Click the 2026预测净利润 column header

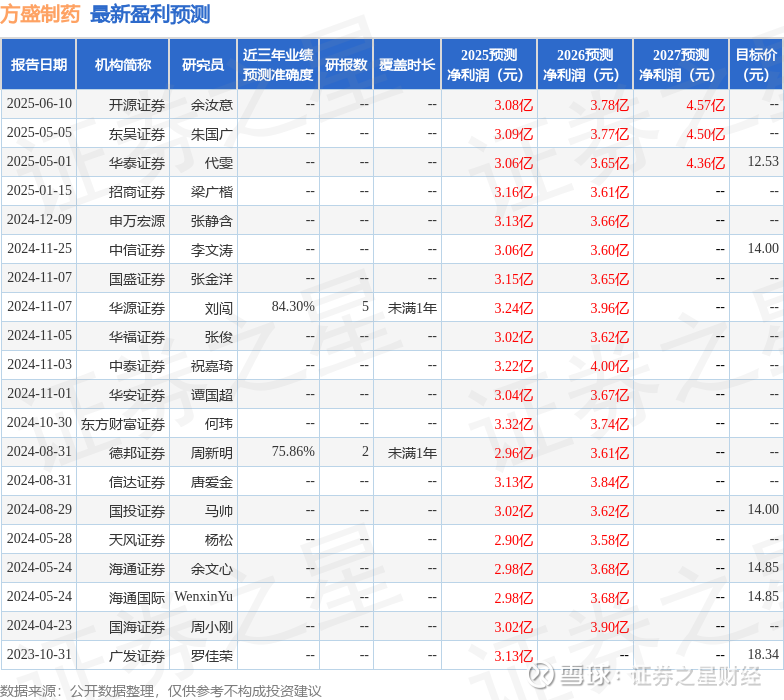[x=585, y=64]
